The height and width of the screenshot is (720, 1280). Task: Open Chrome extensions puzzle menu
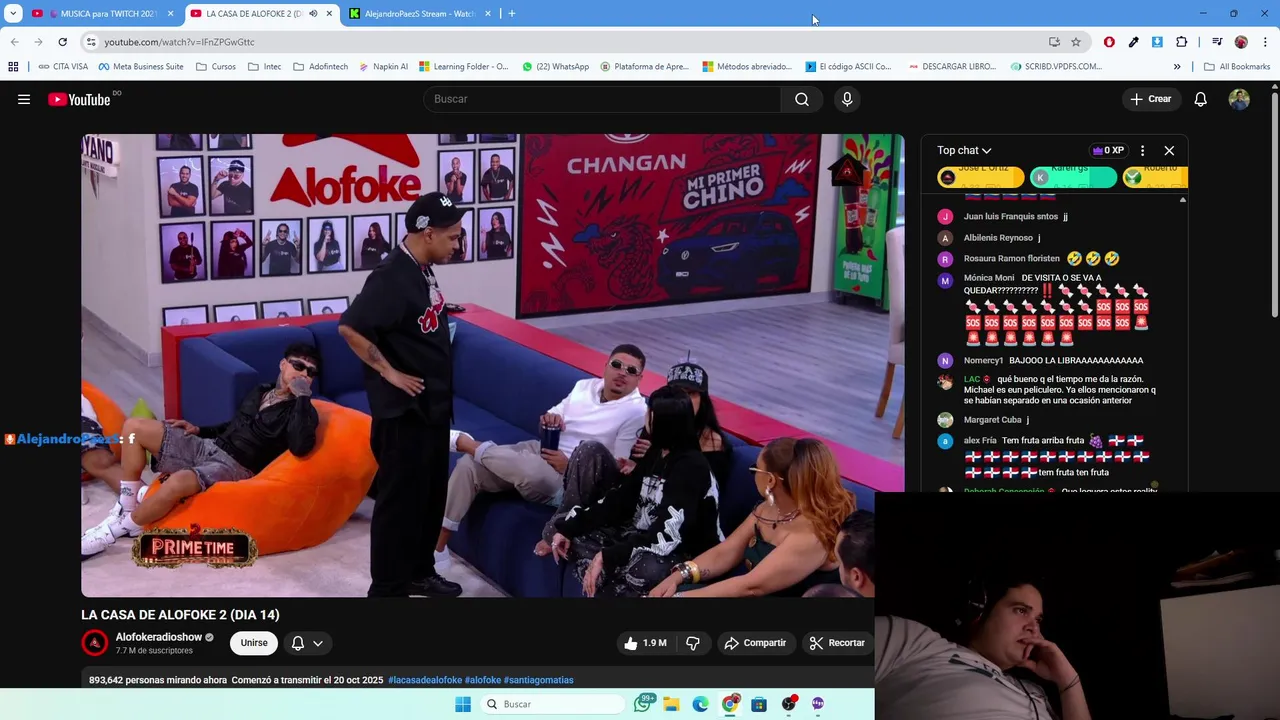click(1182, 42)
